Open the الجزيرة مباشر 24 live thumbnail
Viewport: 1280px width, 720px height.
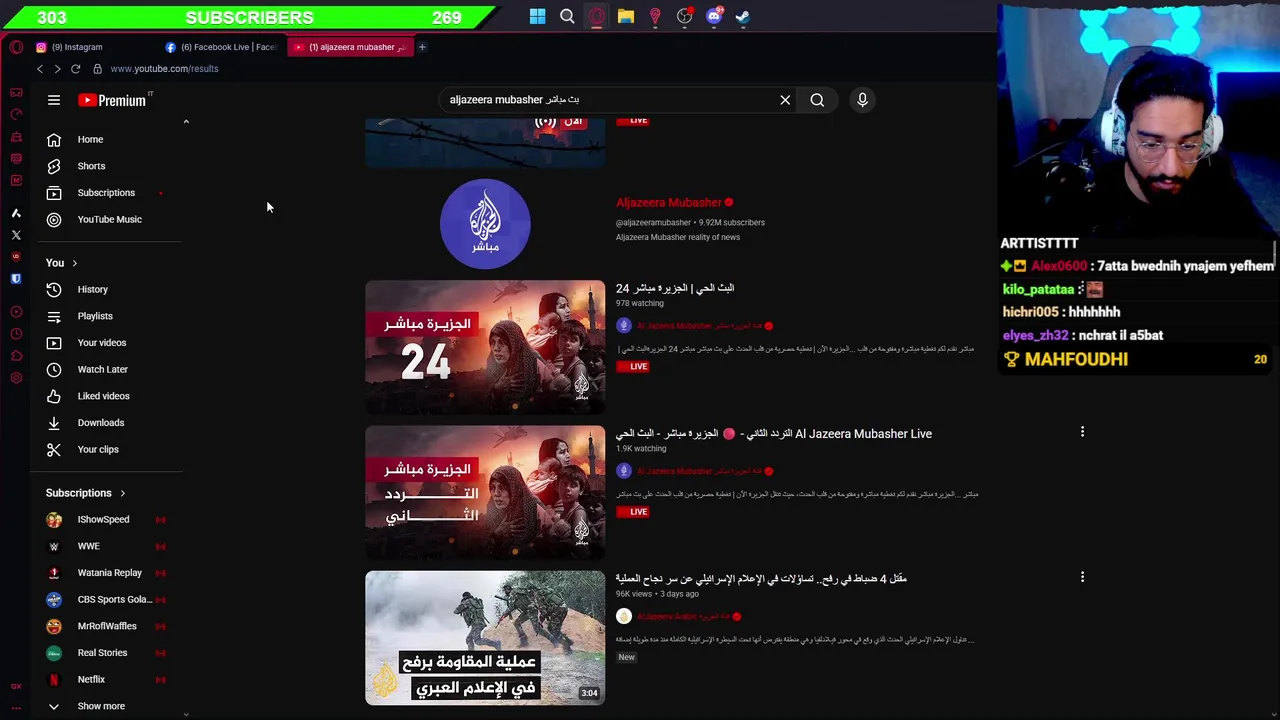(x=485, y=347)
